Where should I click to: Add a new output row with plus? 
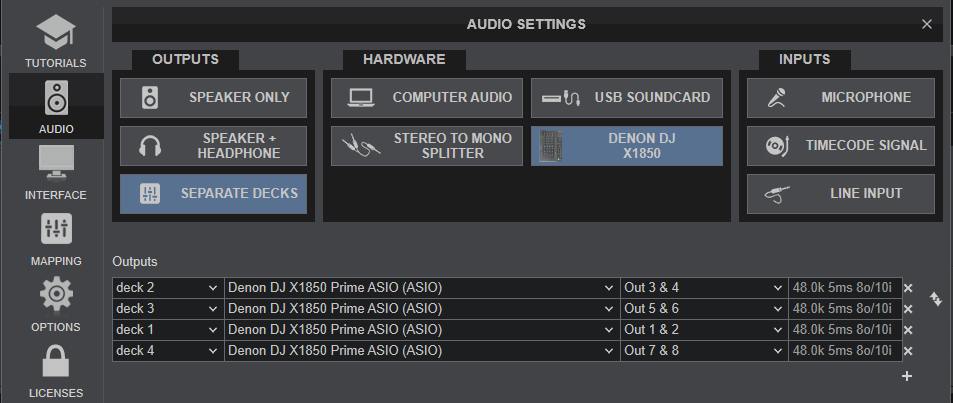coord(908,376)
